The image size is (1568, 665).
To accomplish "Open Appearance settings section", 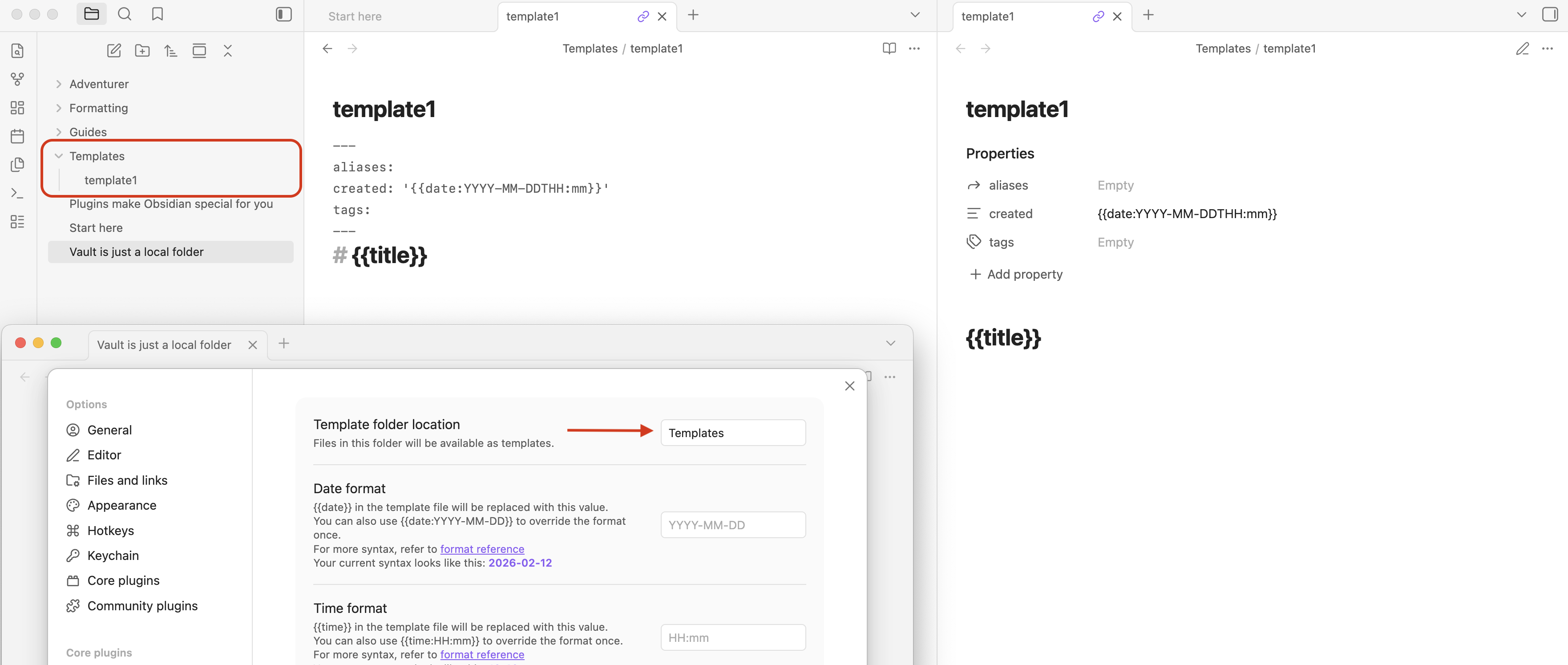I will pyautogui.click(x=122, y=505).
